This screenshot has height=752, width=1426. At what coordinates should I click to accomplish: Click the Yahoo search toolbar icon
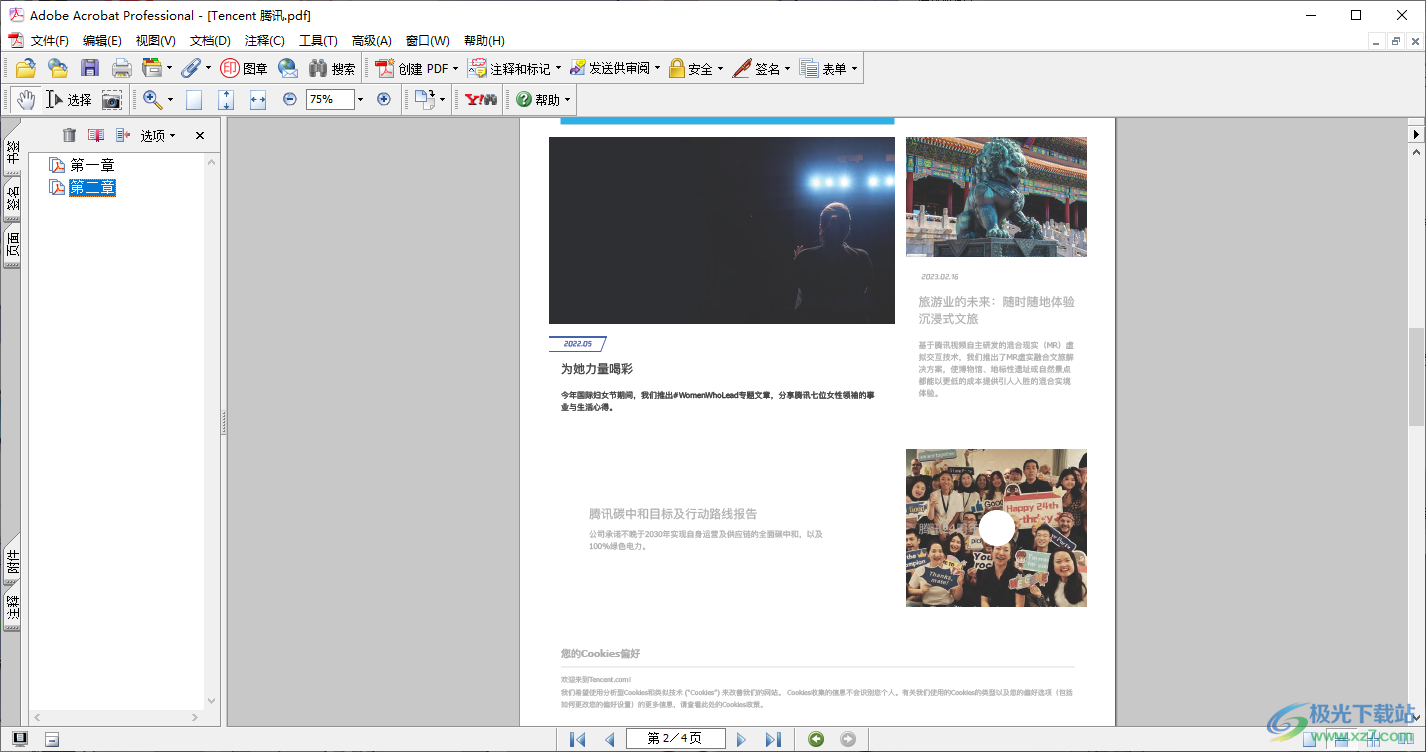pos(481,99)
